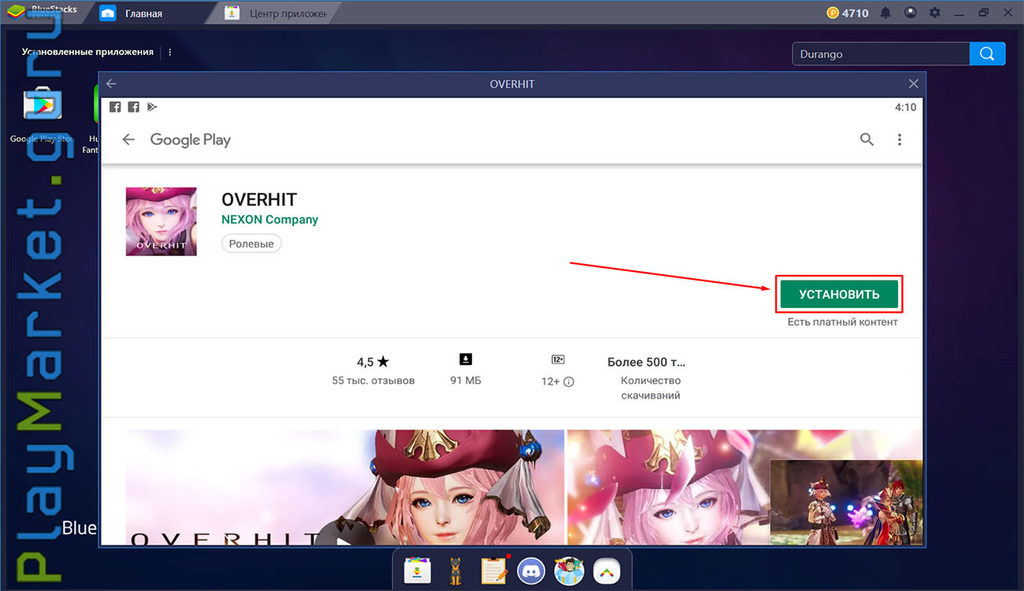The width and height of the screenshot is (1024, 591).
Task: Click the first Facebook notification icon
Action: 115,107
